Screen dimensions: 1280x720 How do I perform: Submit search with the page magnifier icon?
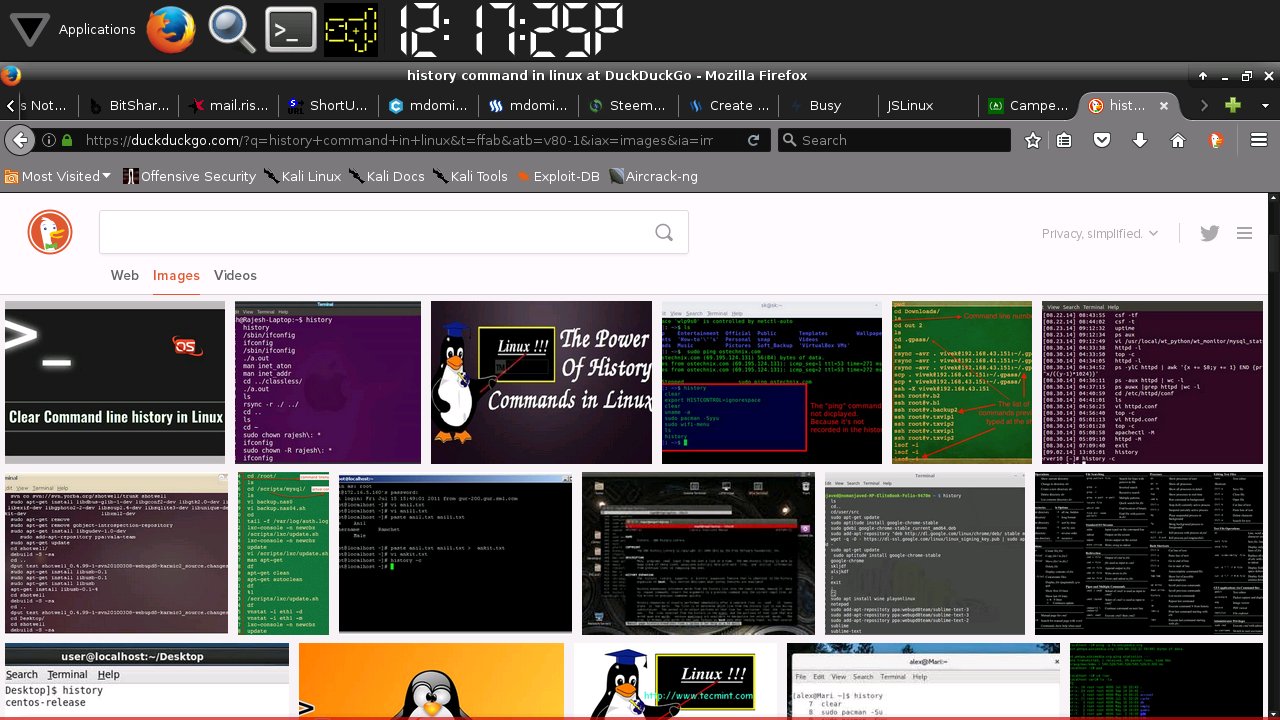coord(664,232)
